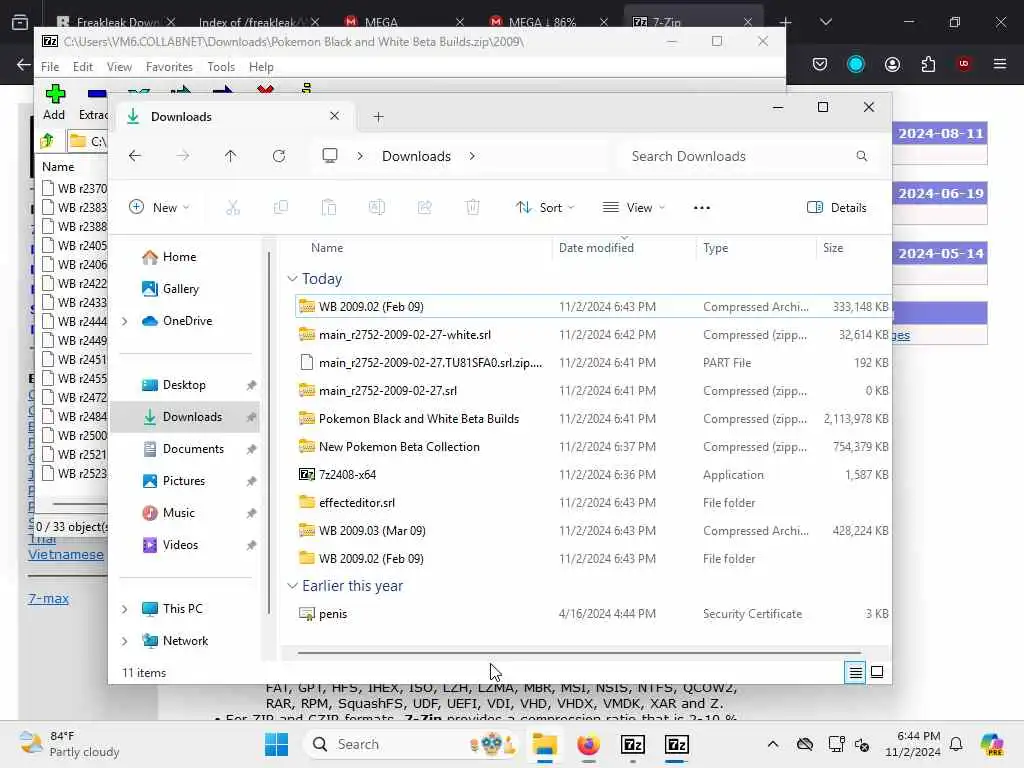This screenshot has width=1024, height=768.
Task: Switch to details list view icon
Action: (x=856, y=672)
